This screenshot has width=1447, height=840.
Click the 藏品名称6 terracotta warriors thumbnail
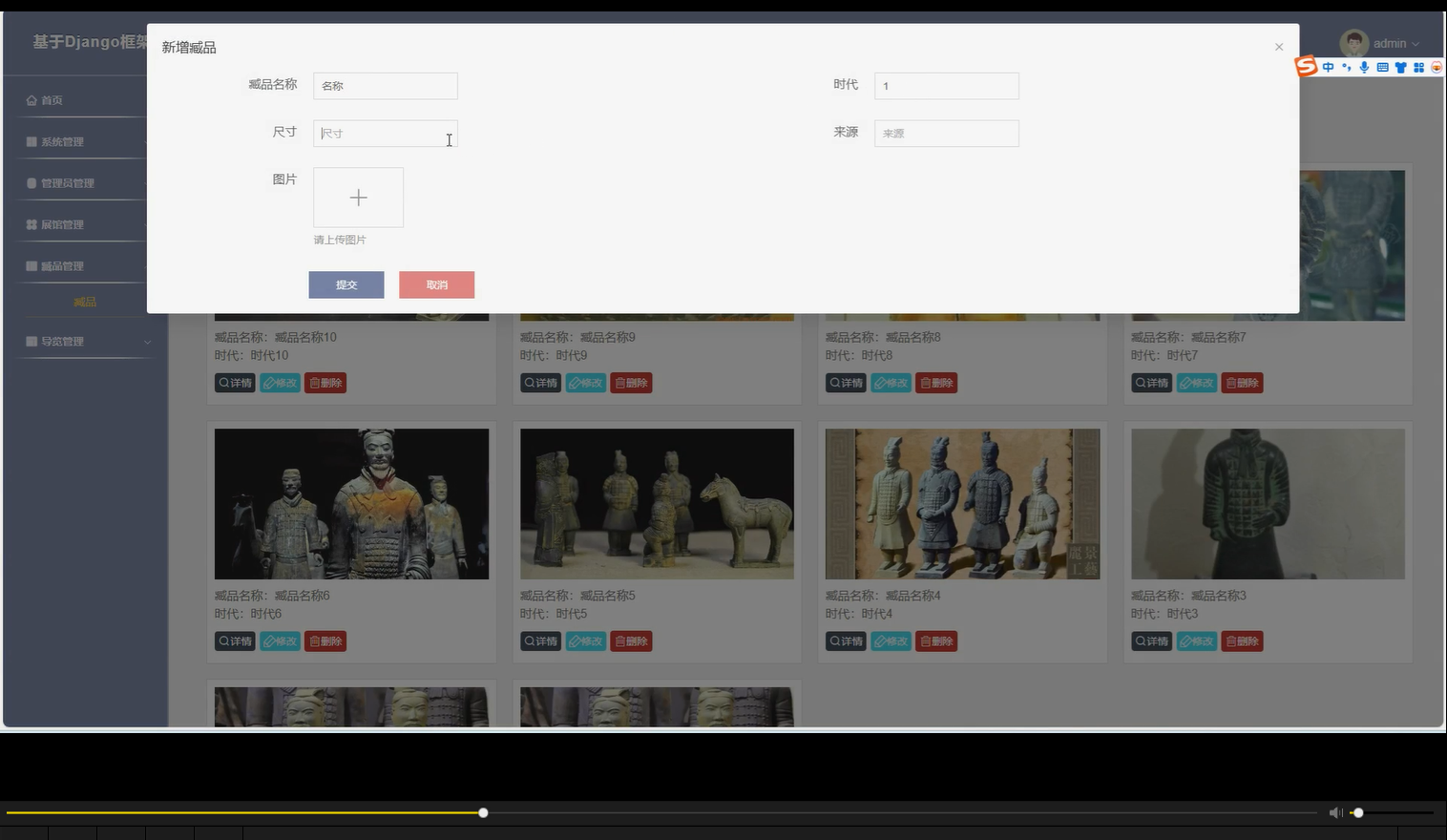pos(351,504)
